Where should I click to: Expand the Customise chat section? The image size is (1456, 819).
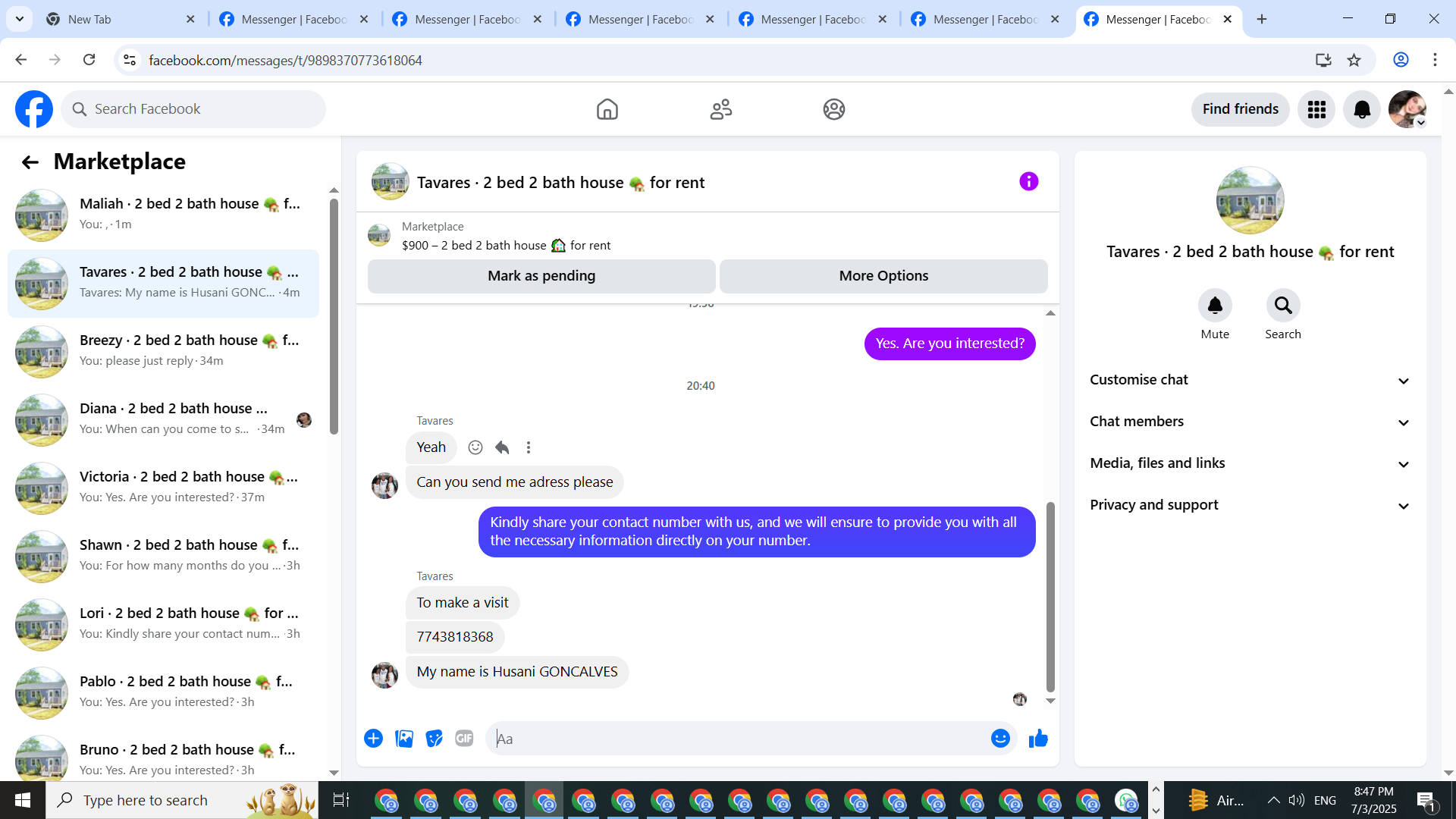coord(1250,380)
